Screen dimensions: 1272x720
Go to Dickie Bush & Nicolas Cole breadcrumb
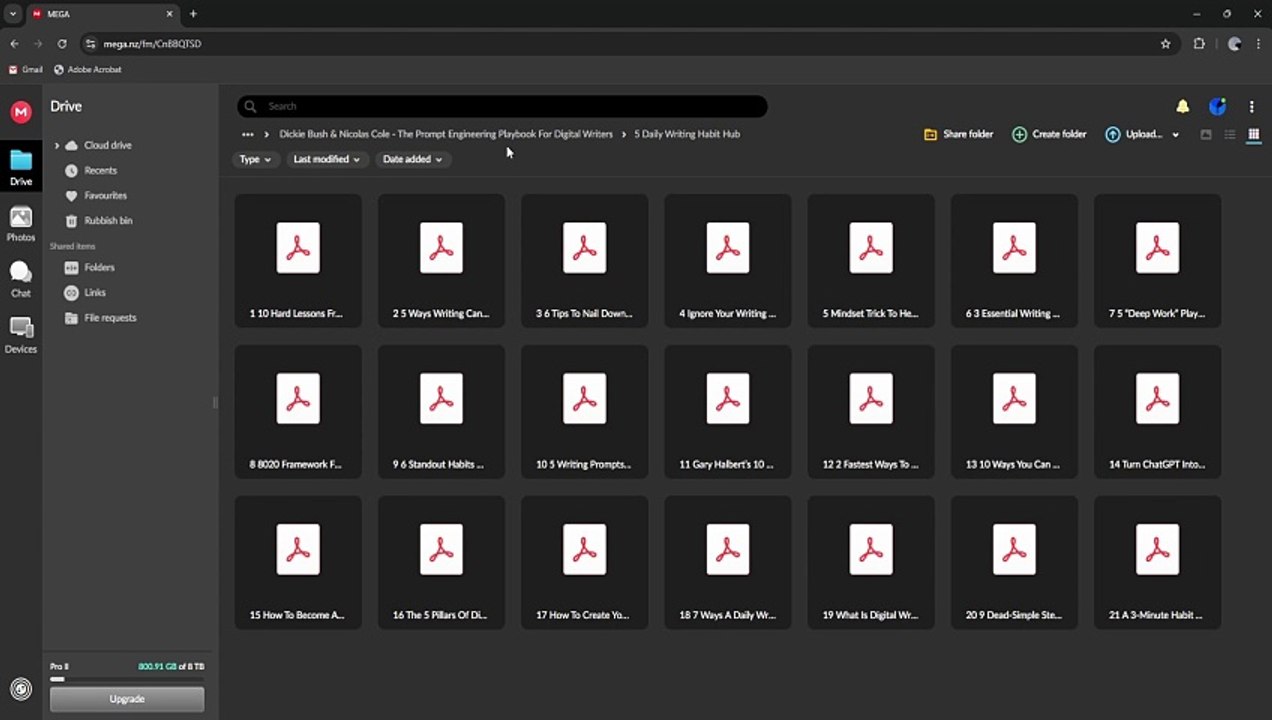(x=446, y=134)
